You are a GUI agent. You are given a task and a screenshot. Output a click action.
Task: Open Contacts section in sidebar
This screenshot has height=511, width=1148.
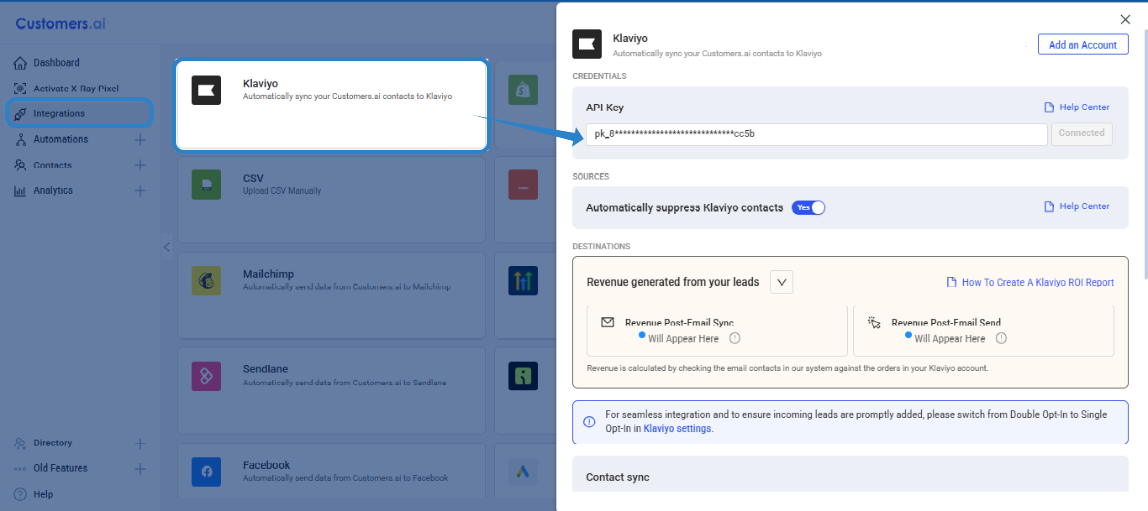click(52, 165)
